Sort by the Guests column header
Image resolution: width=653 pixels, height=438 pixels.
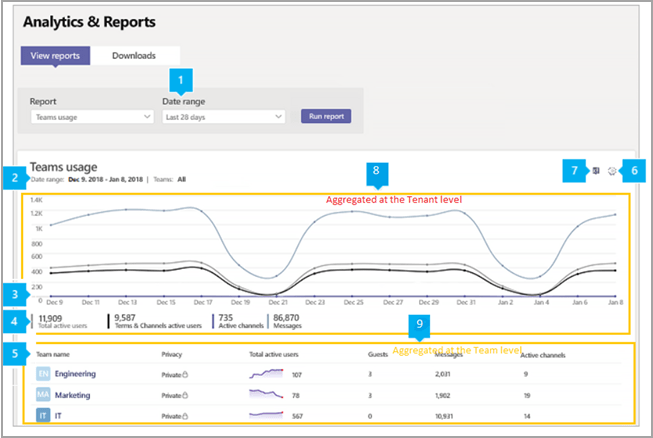click(x=378, y=354)
